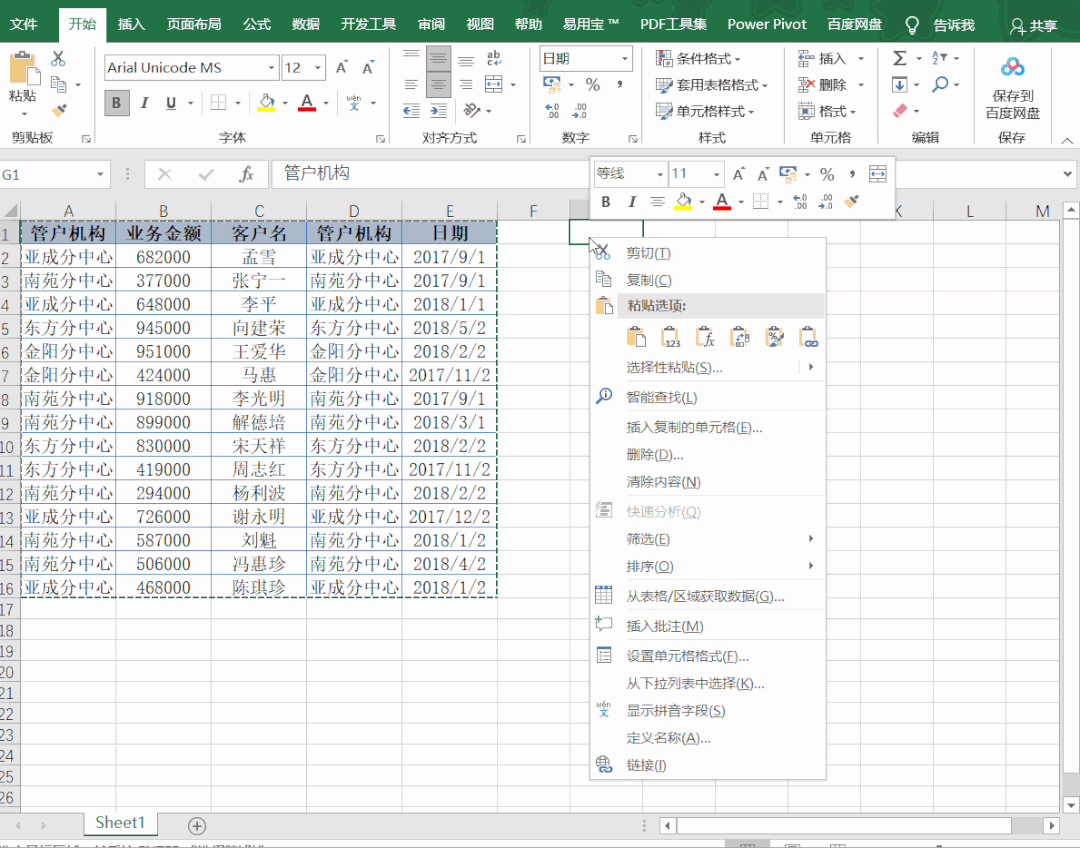Toggle Italic in the ribbon font group
The width and height of the screenshot is (1080, 848).
point(144,103)
